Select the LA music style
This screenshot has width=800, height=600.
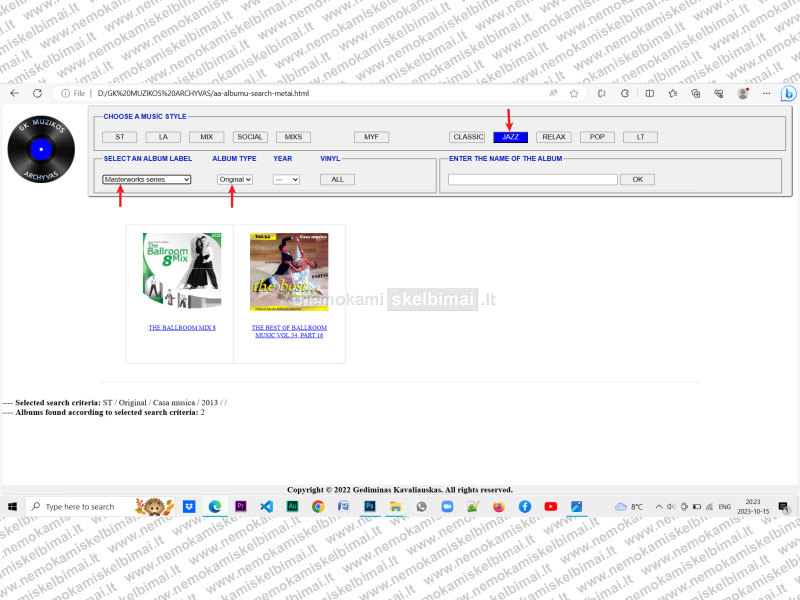click(163, 137)
